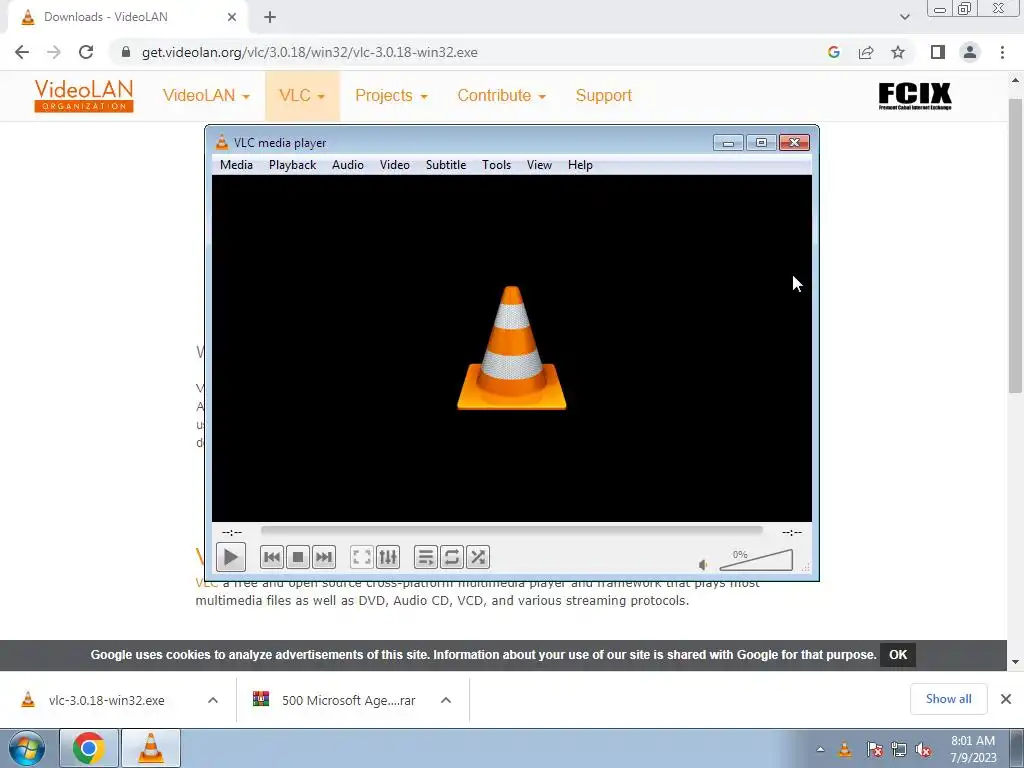
Task: Open Action Center flag tray icon
Action: coord(874,749)
